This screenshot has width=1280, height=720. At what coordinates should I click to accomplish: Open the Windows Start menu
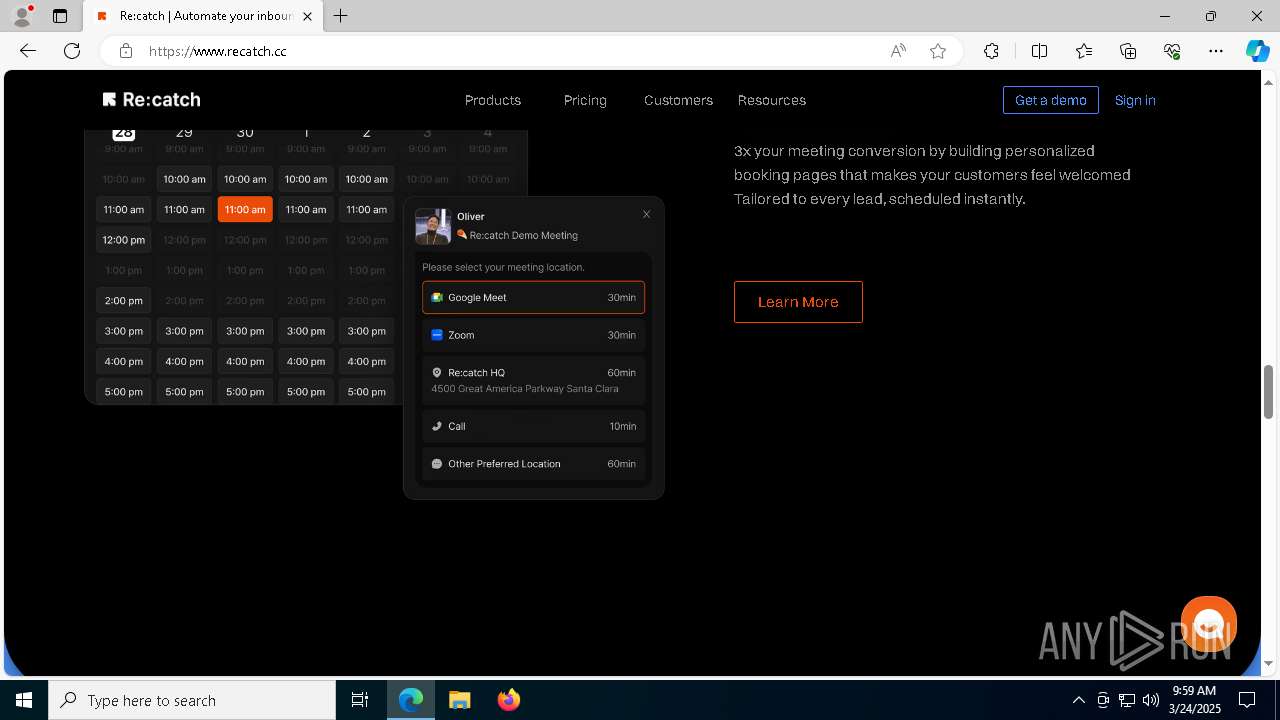point(24,700)
